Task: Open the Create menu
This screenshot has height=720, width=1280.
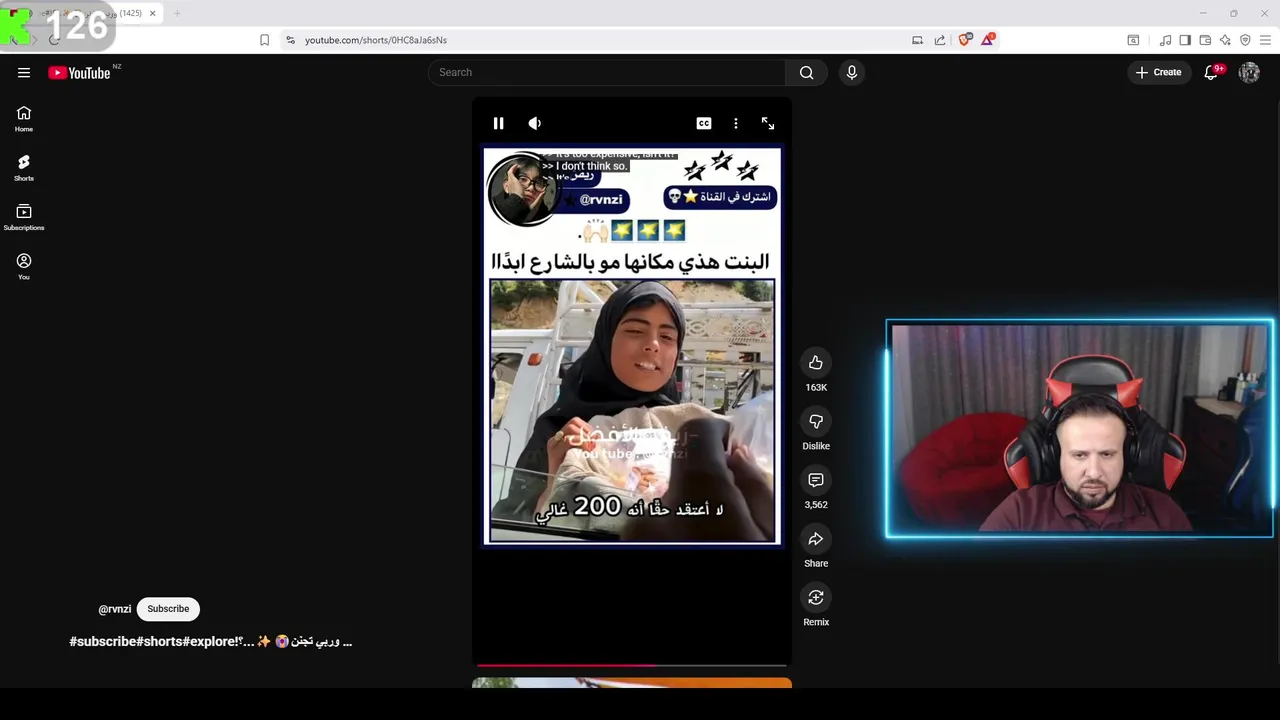Action: click(1158, 72)
